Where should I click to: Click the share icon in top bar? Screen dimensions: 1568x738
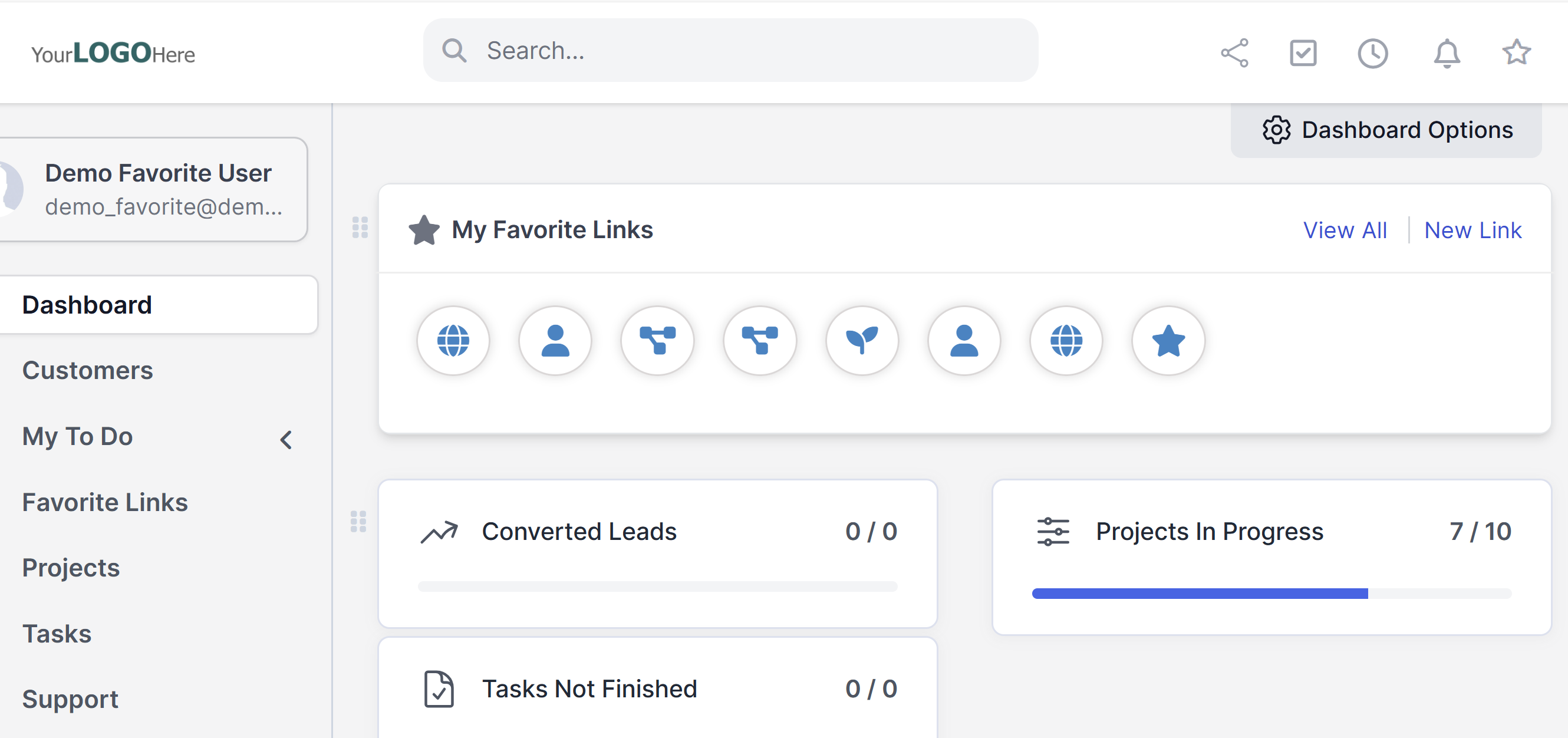(1234, 53)
